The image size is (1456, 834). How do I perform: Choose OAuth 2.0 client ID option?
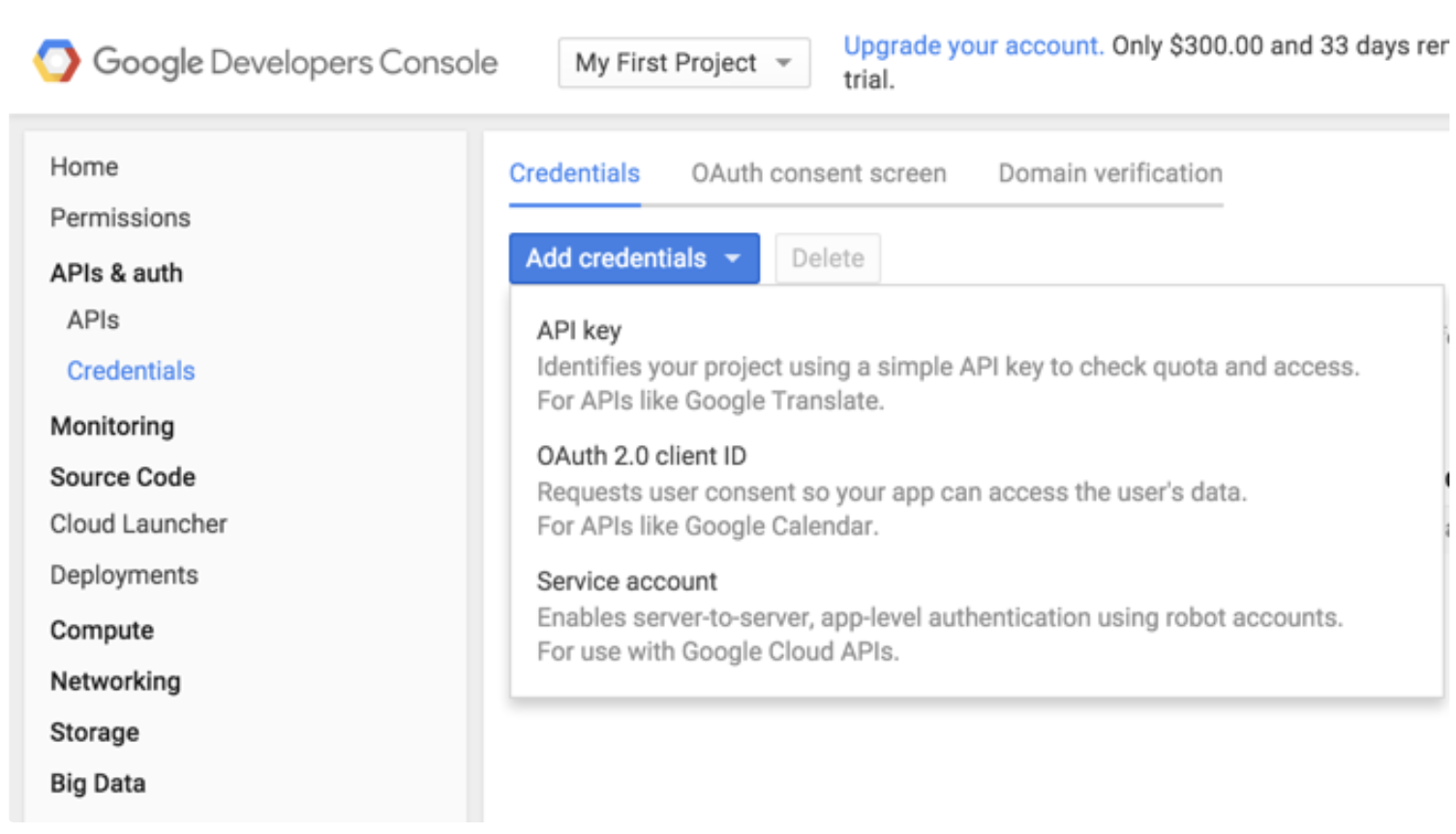[x=641, y=456]
